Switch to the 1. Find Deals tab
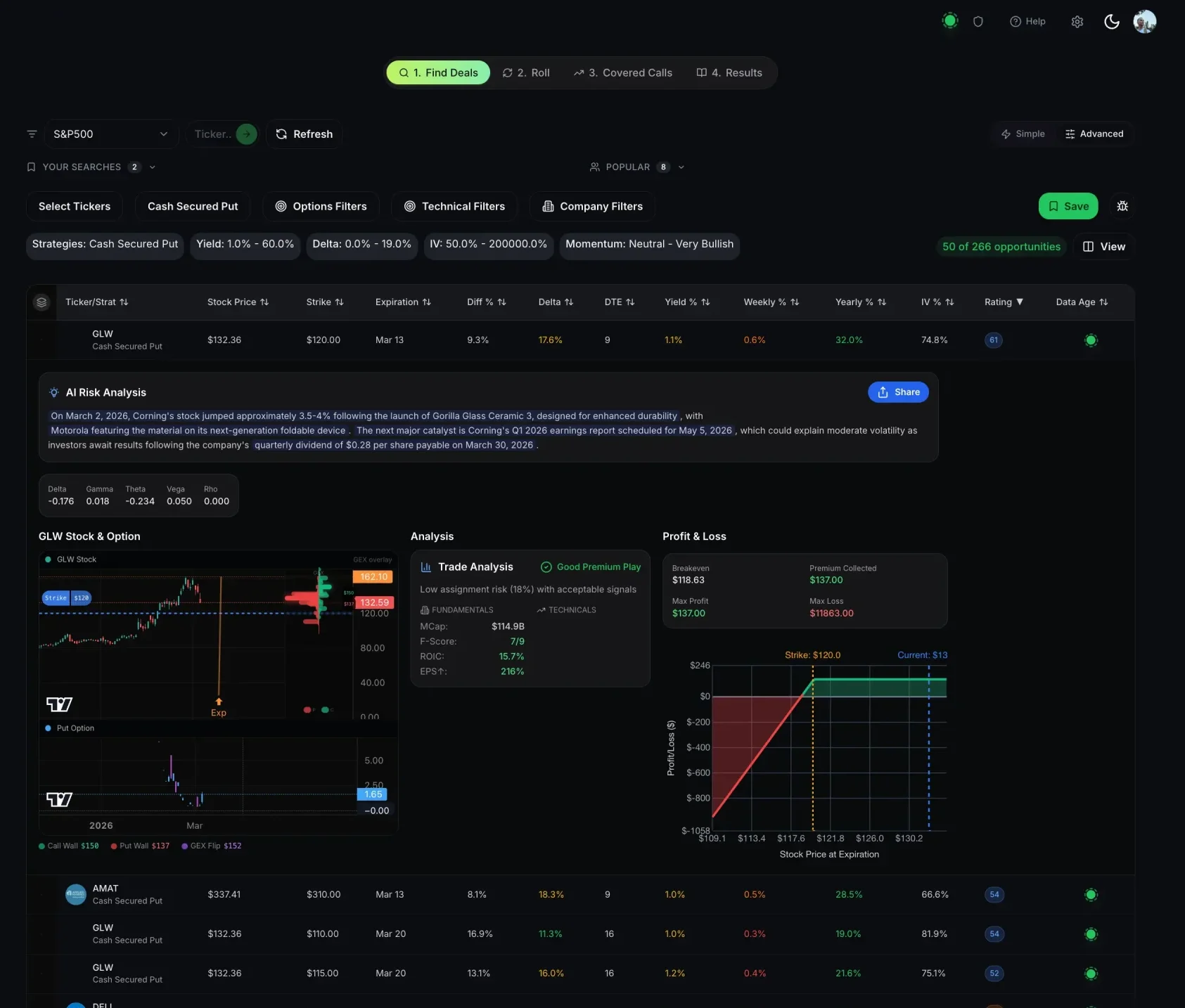This screenshot has height=1008, width=1185. click(x=438, y=72)
